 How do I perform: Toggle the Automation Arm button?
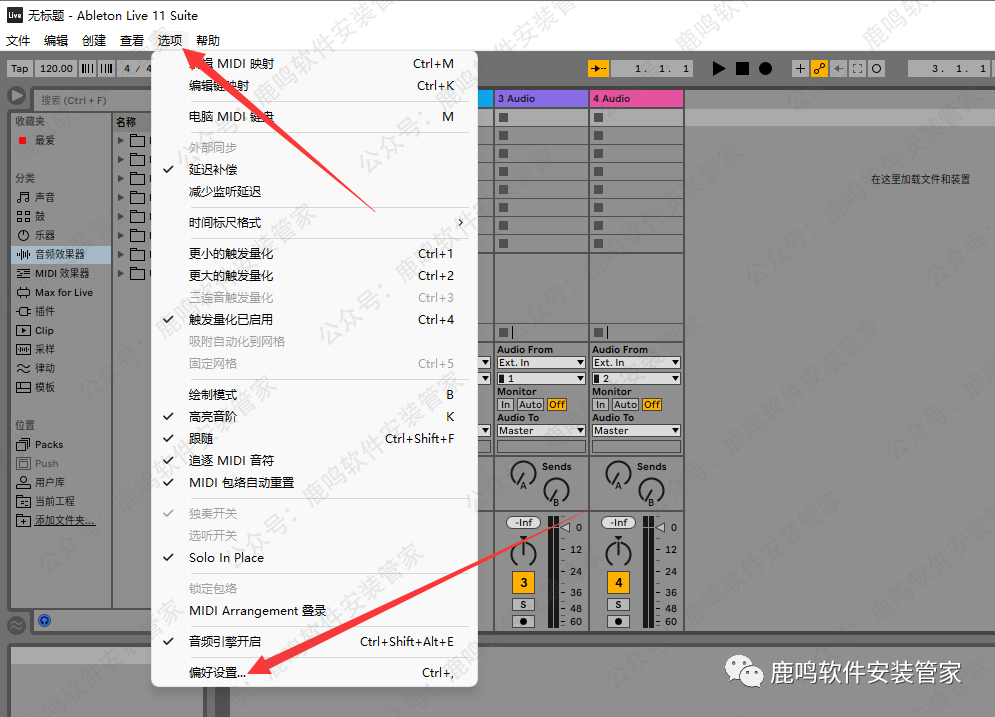pos(819,69)
